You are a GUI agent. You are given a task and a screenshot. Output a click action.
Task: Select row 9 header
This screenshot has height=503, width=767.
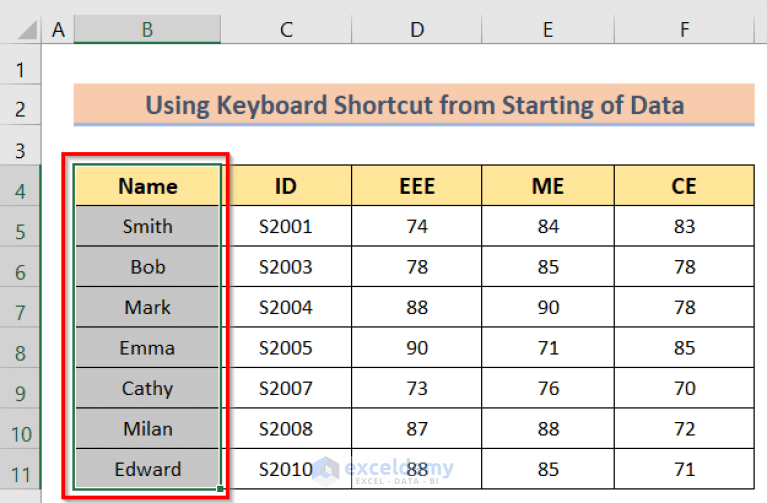[x=20, y=389]
